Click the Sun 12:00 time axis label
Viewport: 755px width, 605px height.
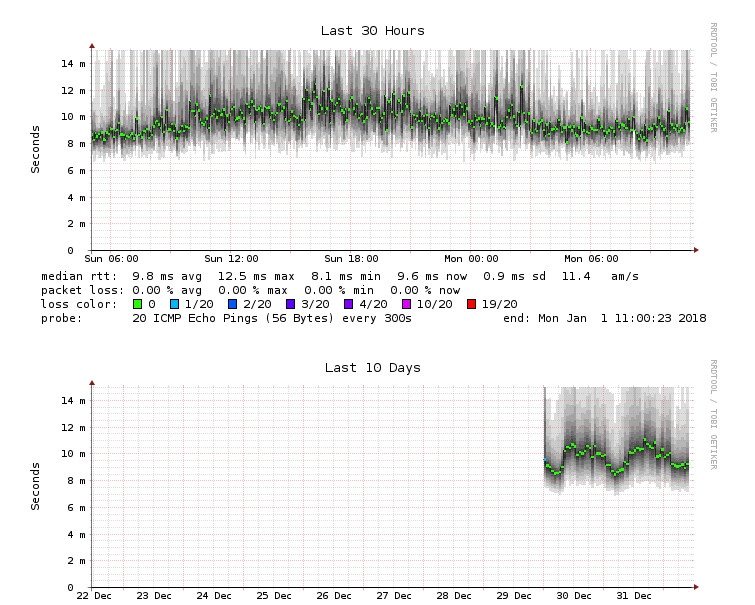pyautogui.click(x=231, y=259)
